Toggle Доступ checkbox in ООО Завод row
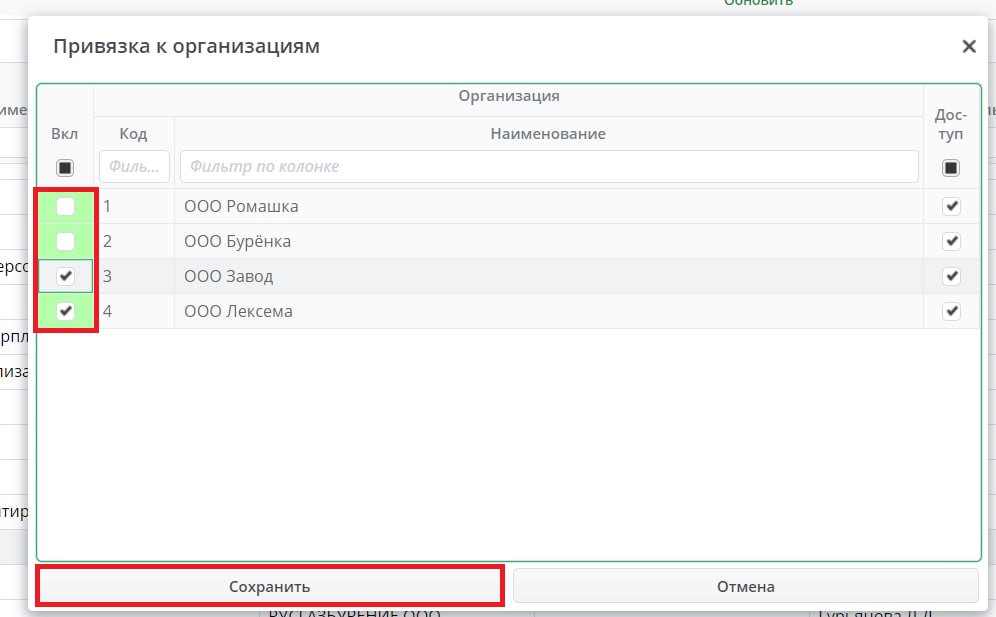This screenshot has height=617, width=996. coord(951,277)
